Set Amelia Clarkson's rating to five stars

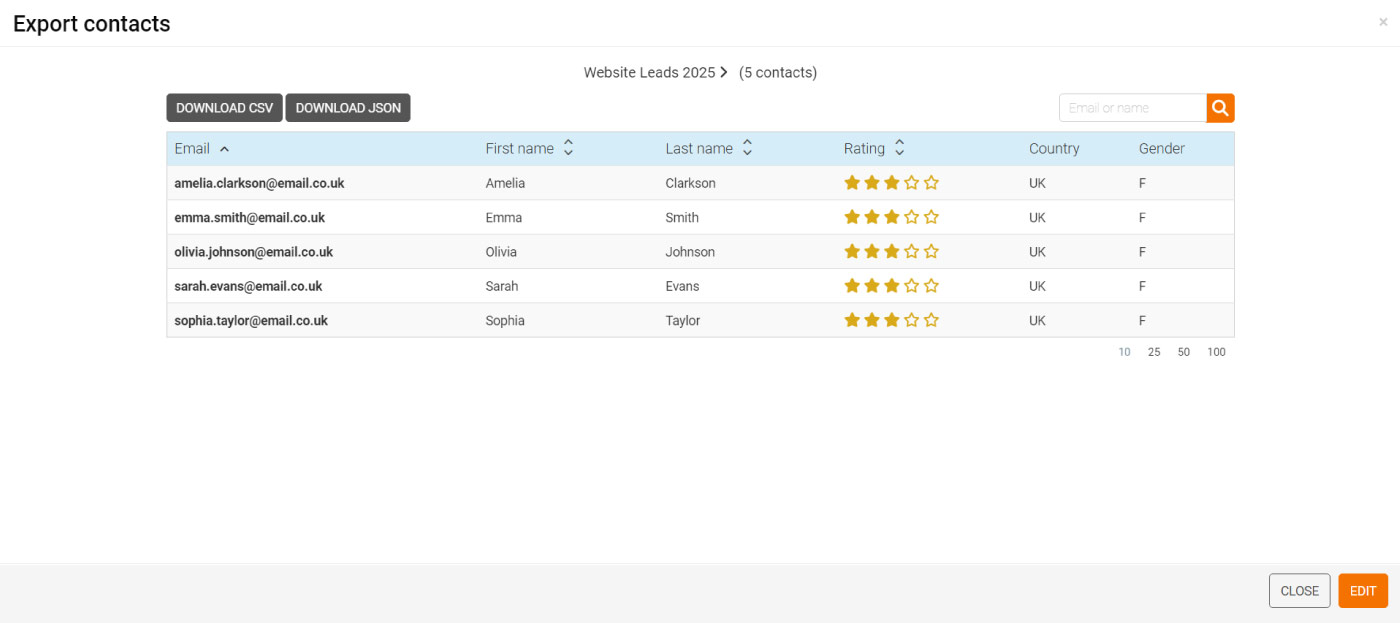[x=931, y=183]
